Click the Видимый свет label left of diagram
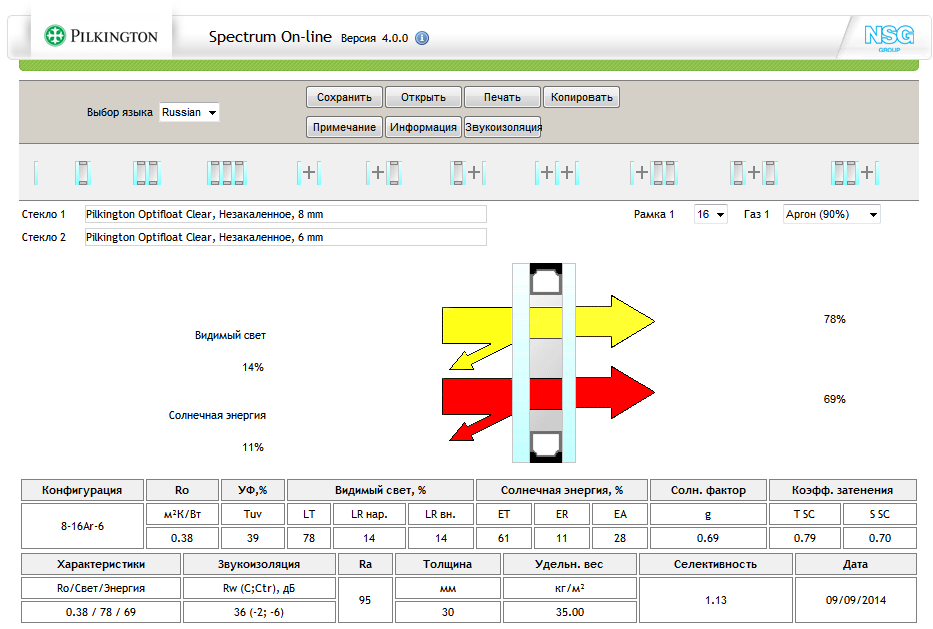This screenshot has width=933, height=629. pos(230,336)
